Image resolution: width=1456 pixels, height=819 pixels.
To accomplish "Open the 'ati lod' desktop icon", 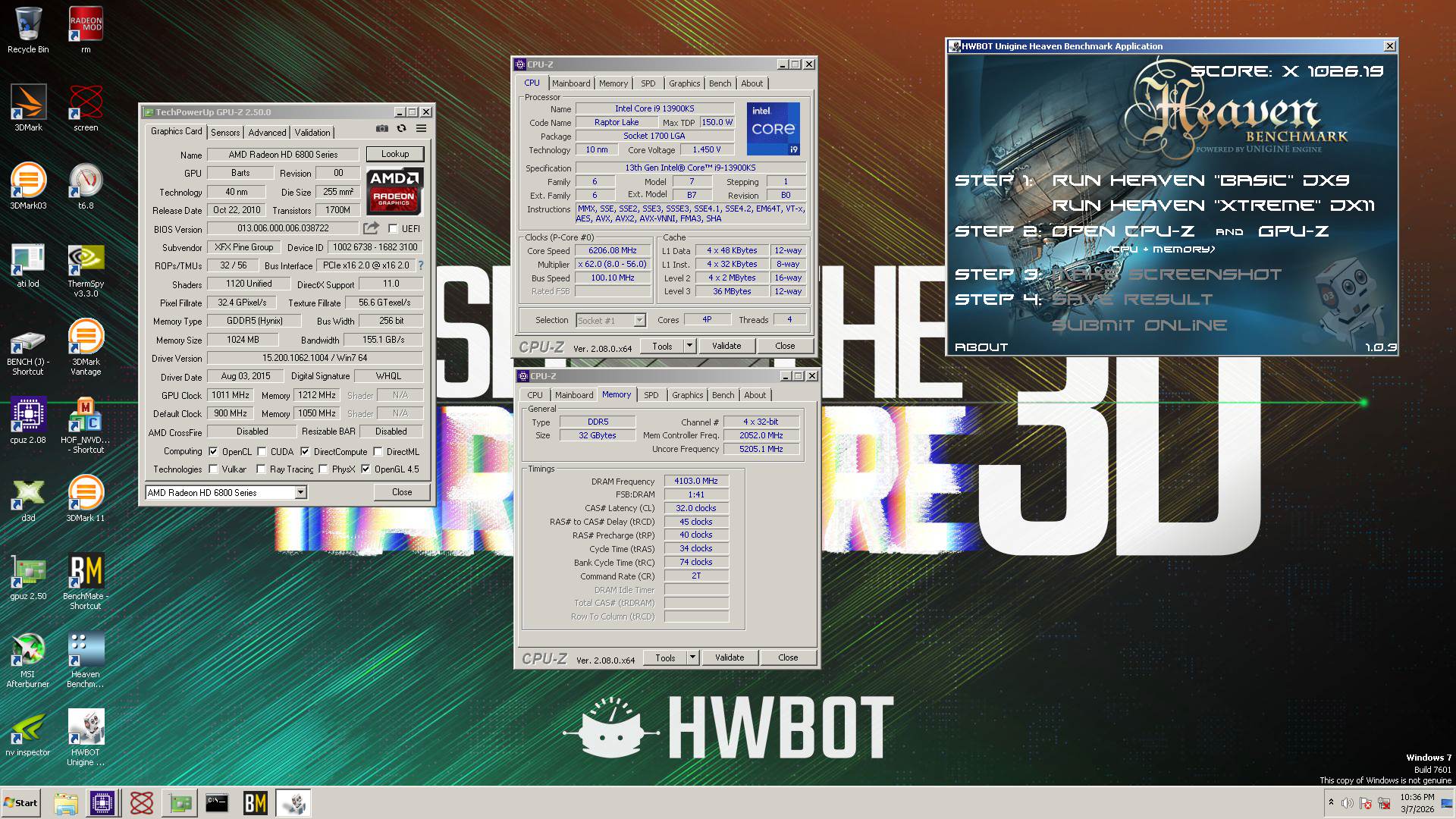I will click(x=28, y=265).
